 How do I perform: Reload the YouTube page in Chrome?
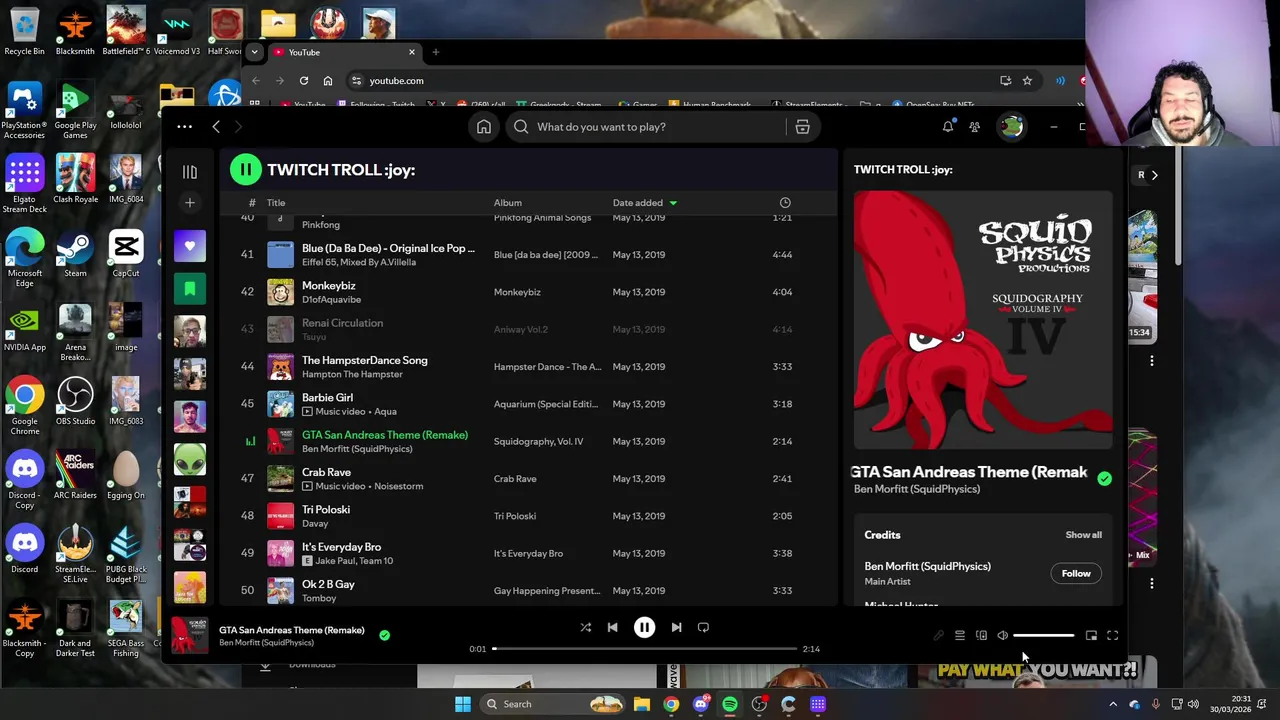point(304,81)
